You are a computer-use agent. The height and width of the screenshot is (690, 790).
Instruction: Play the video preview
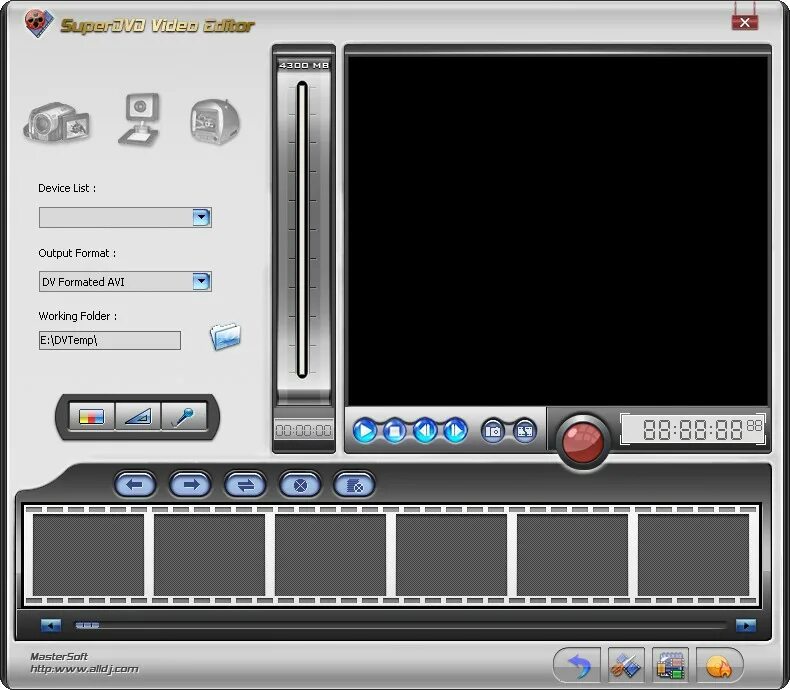(365, 431)
